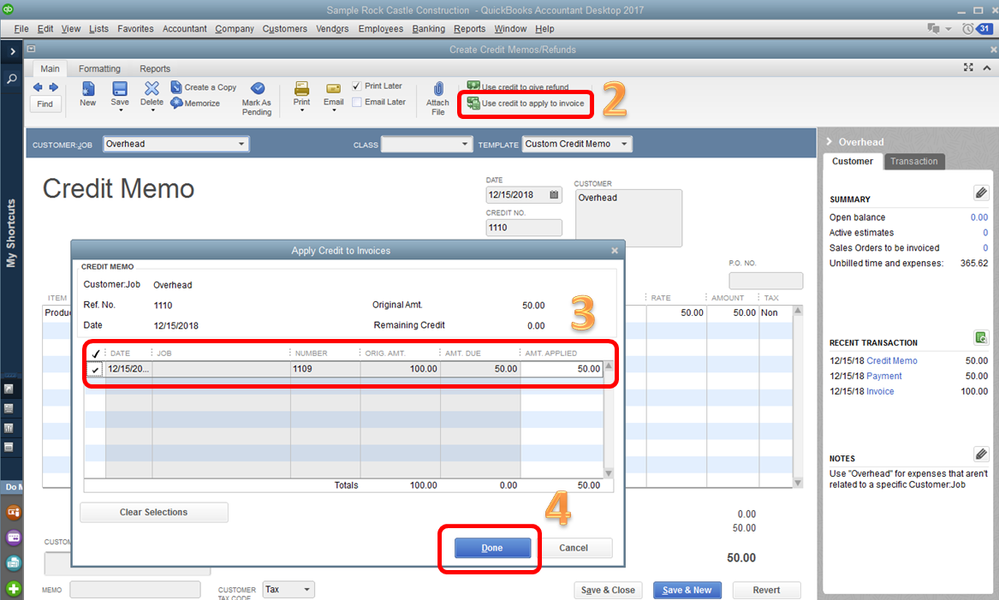This screenshot has width=999, height=600.
Task: Close the Apply Credit to Invoices dialog
Action: click(x=615, y=250)
